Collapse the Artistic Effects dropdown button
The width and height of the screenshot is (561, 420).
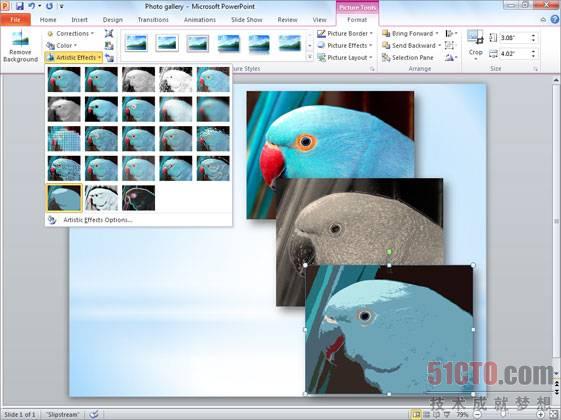(74, 58)
